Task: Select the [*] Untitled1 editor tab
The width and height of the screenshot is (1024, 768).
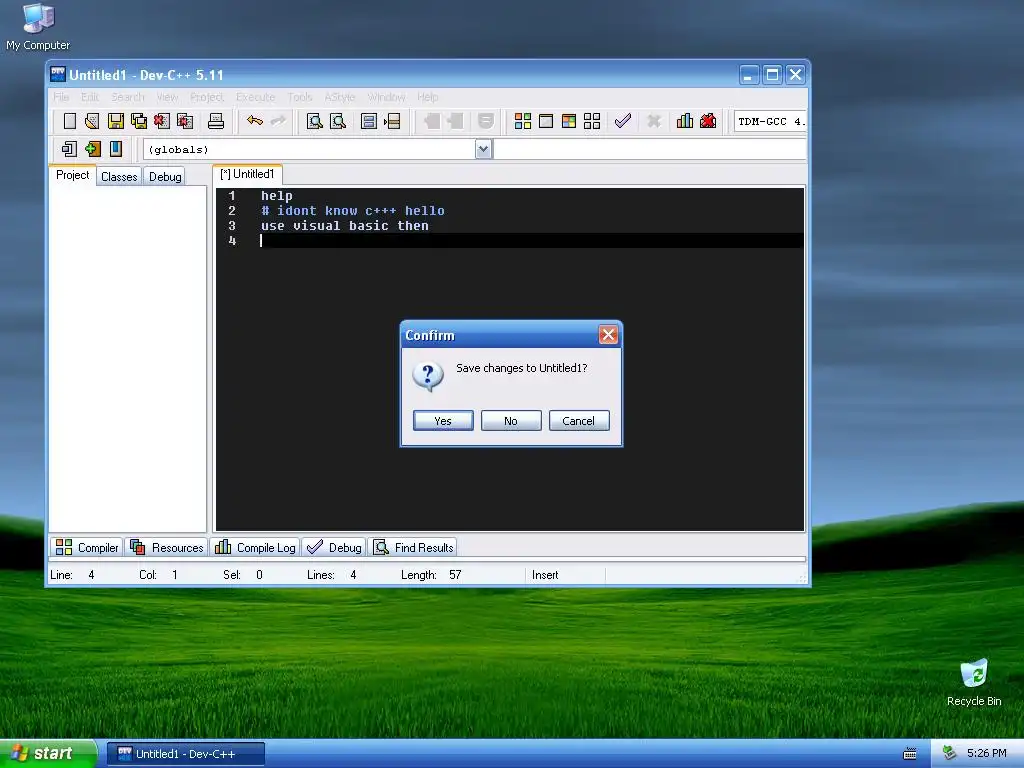Action: tap(248, 174)
